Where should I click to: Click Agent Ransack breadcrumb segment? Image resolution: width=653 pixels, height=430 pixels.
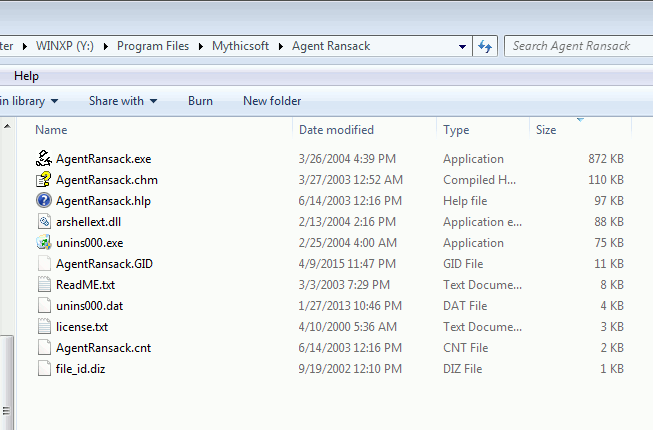(x=331, y=46)
